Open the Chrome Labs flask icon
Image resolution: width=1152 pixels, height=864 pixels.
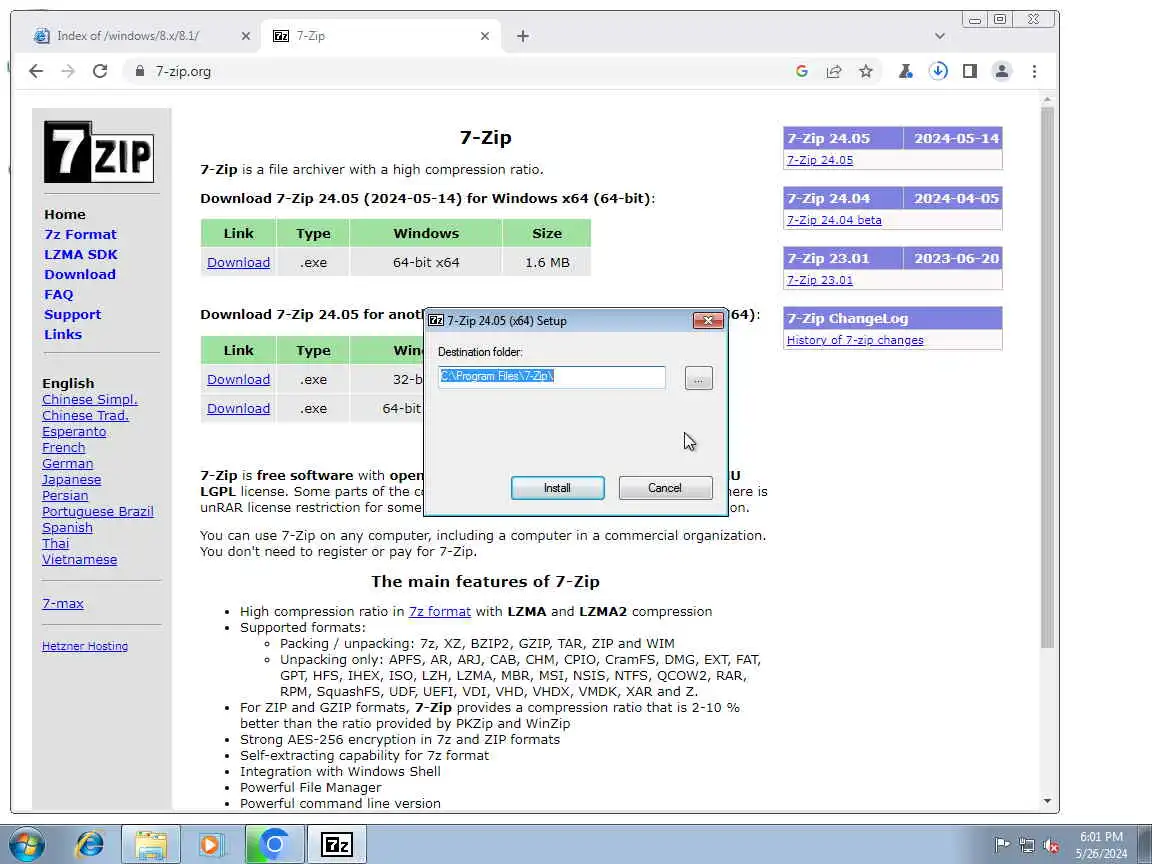point(905,71)
